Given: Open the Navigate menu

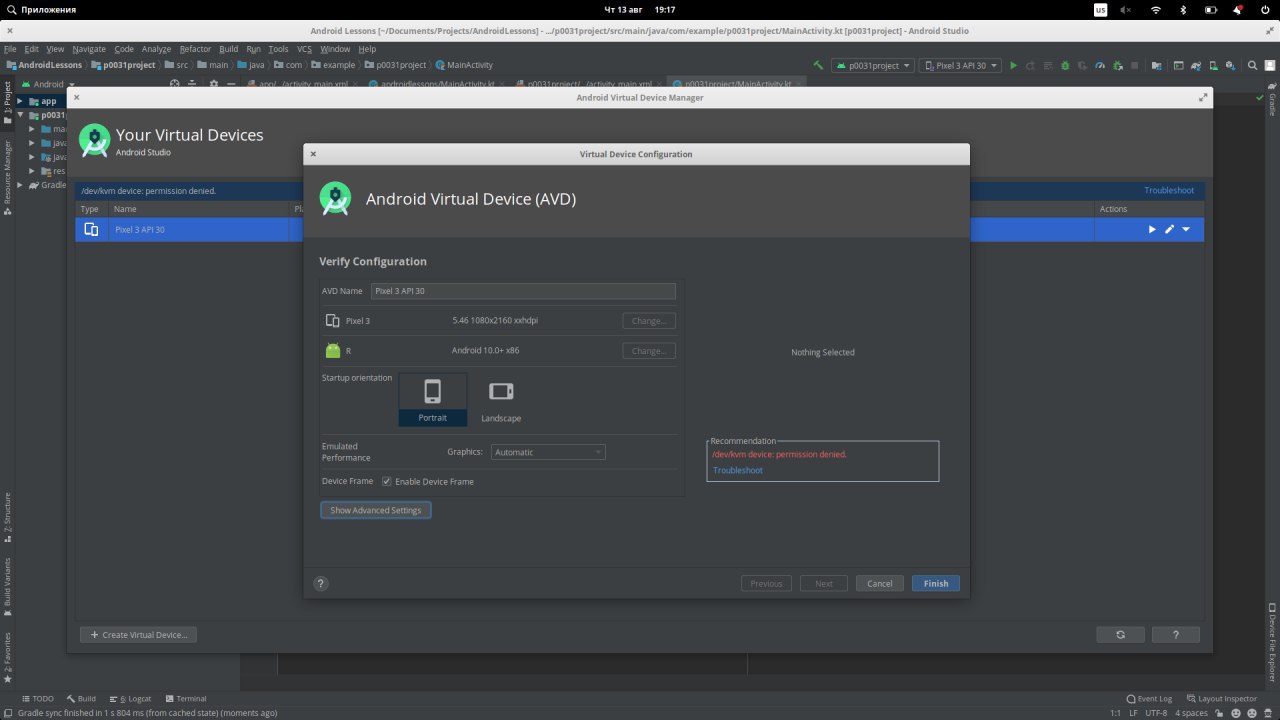Looking at the screenshot, I should tap(89, 49).
